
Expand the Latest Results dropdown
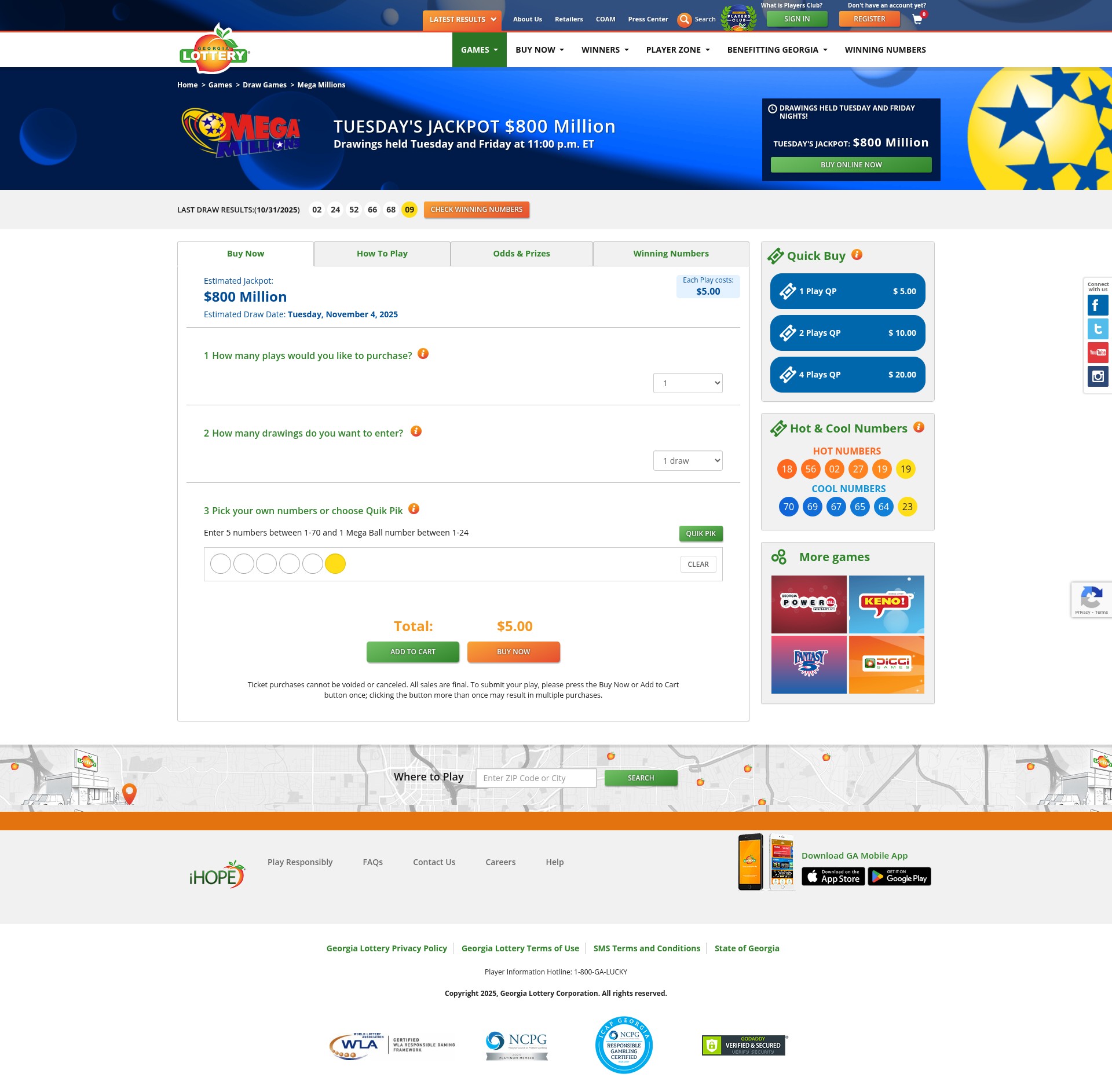(462, 20)
